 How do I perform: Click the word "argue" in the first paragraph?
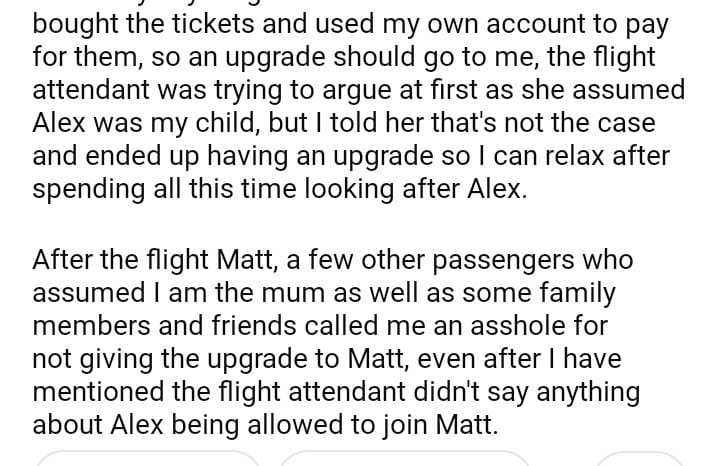407,89
